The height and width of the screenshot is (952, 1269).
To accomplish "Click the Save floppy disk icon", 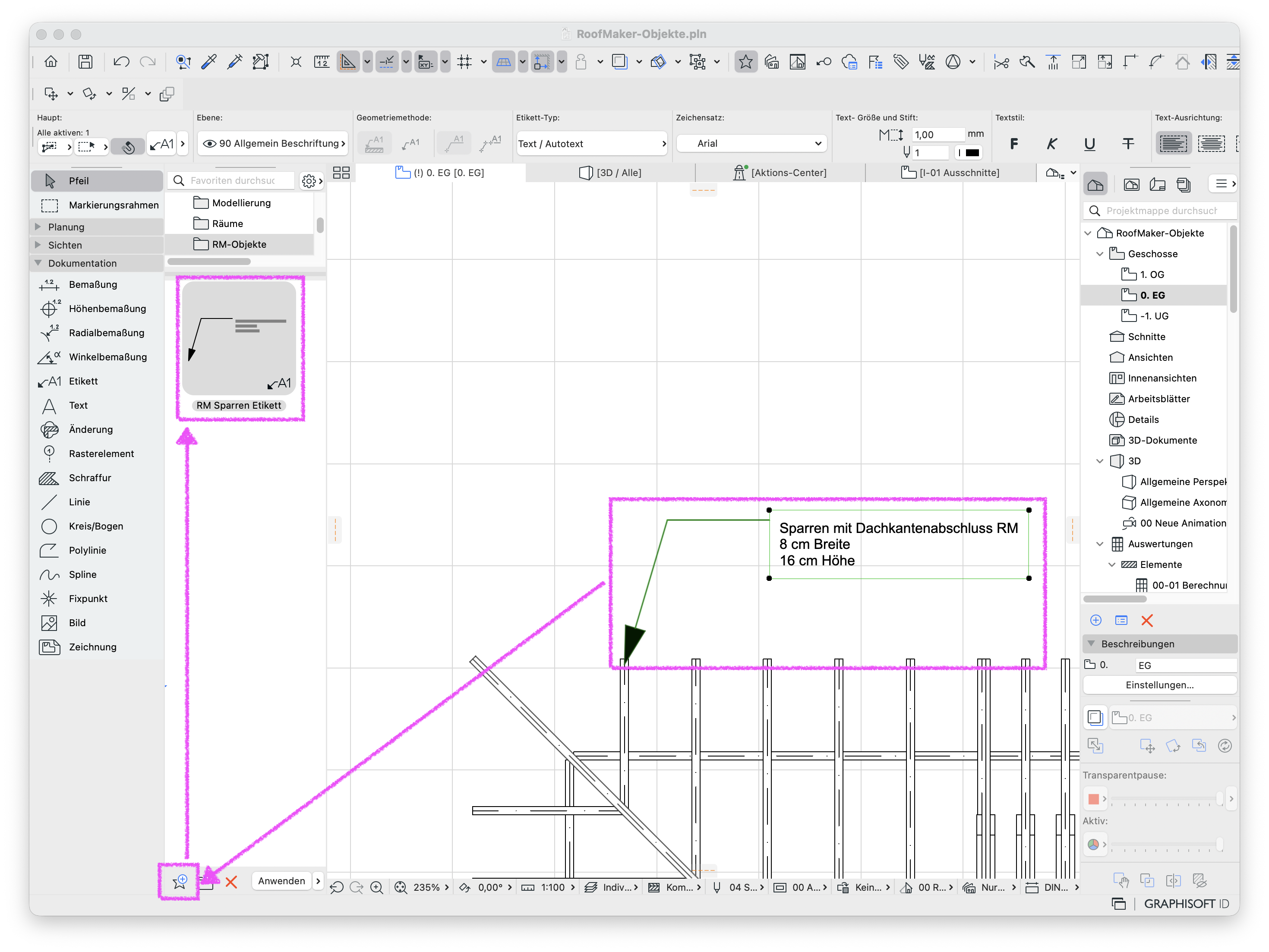I will tap(85, 61).
